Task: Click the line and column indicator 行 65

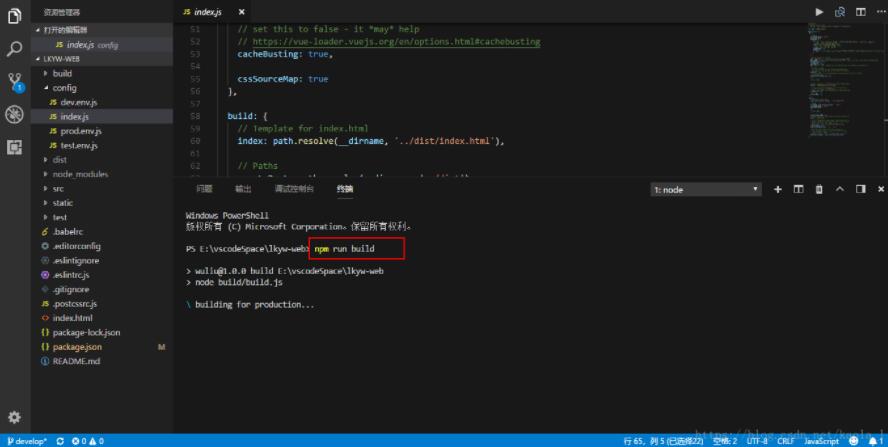Action: point(663,441)
